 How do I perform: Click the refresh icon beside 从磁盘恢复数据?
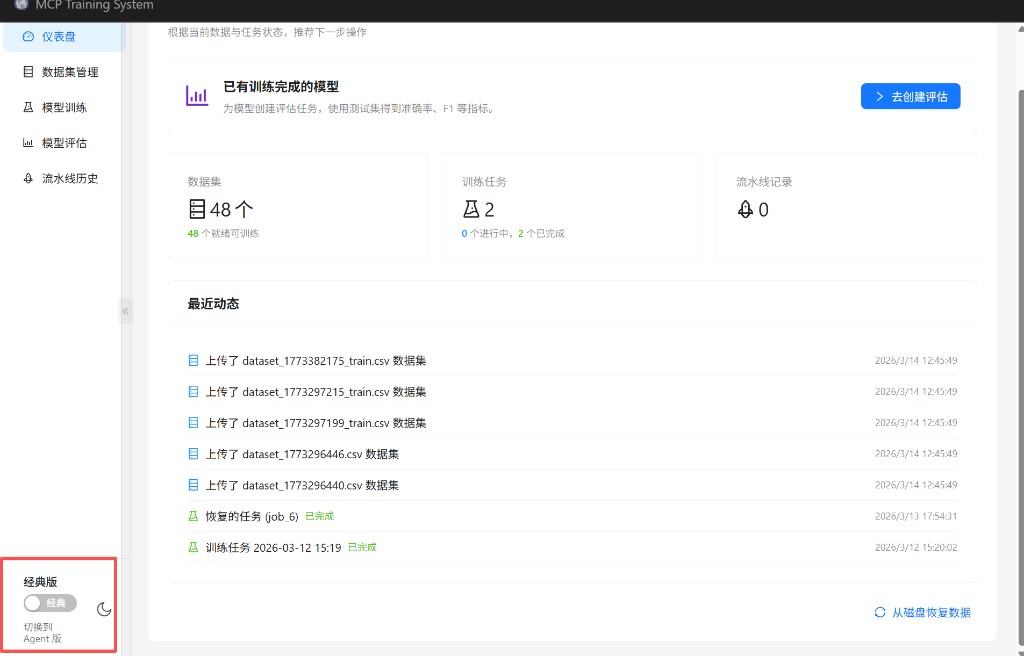coord(880,612)
